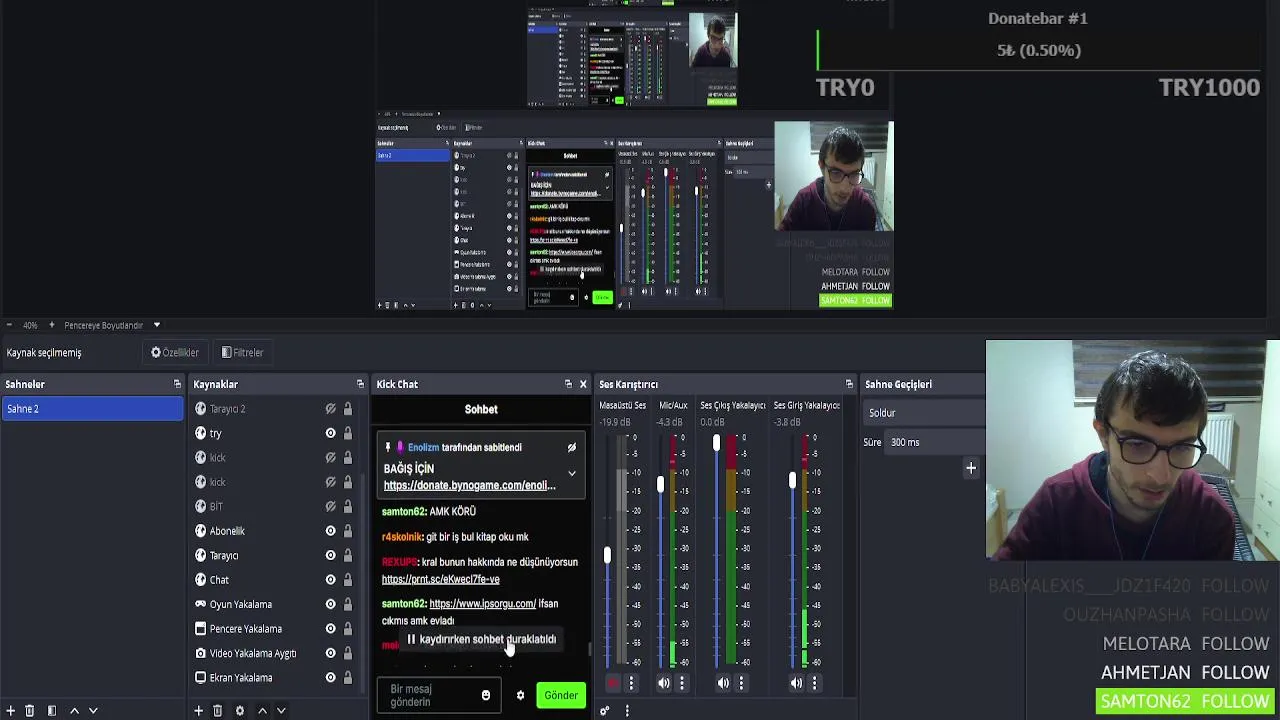This screenshot has height=720, width=1280.
Task: Toggle lock on Video Yakalama Aygıtı source
Action: coord(347,653)
